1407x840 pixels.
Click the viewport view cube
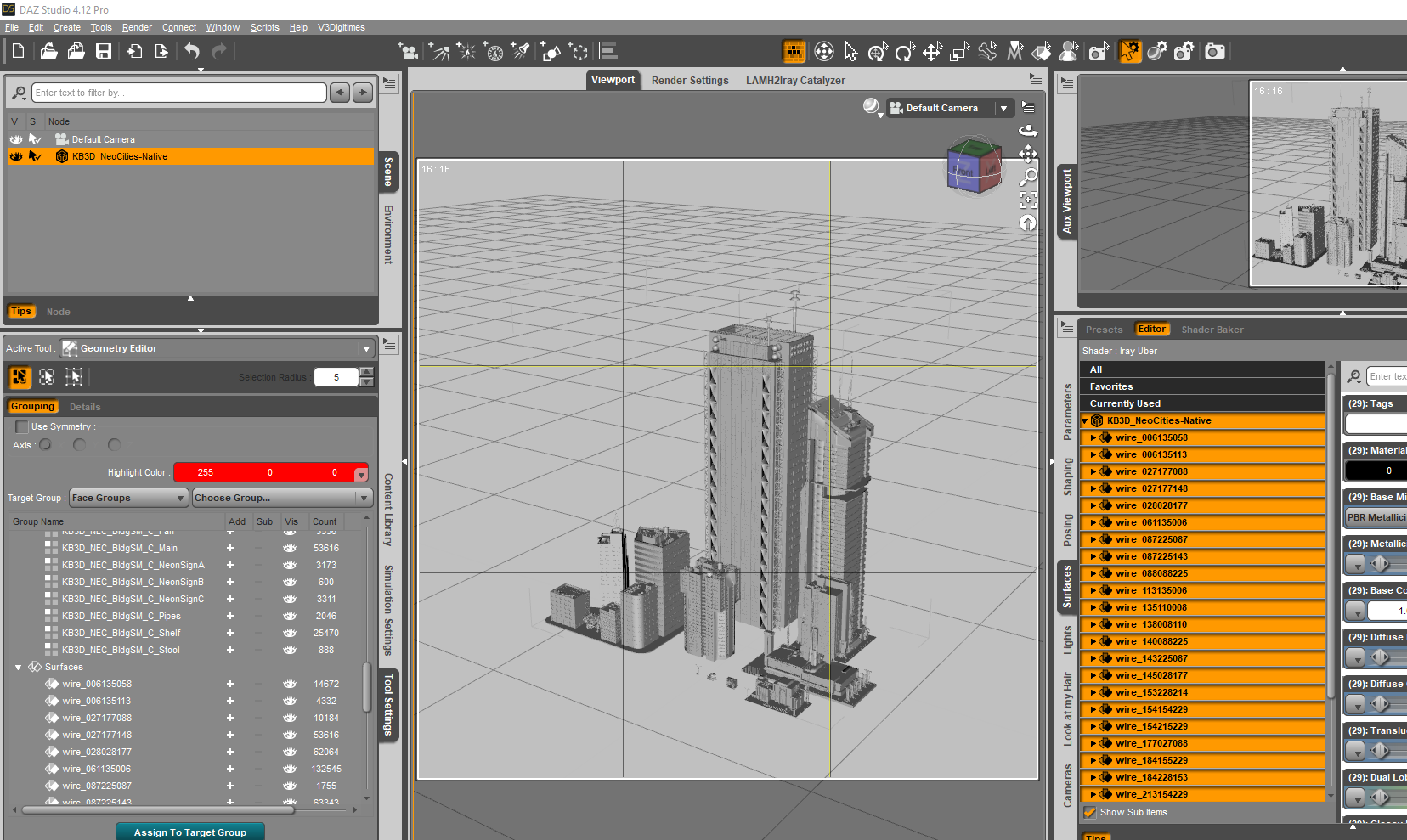(974, 166)
